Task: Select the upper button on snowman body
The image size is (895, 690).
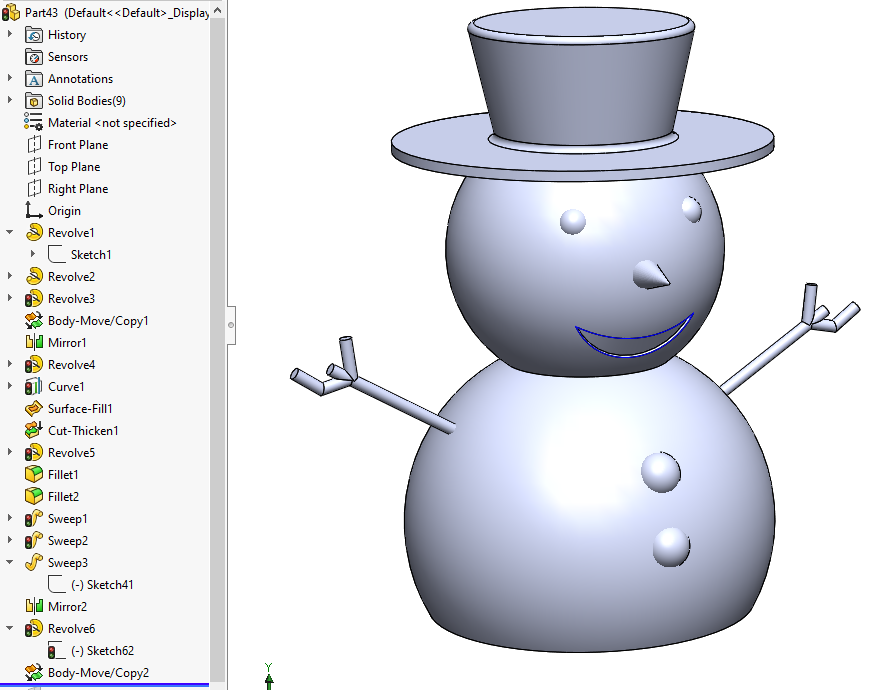Action: click(x=661, y=472)
